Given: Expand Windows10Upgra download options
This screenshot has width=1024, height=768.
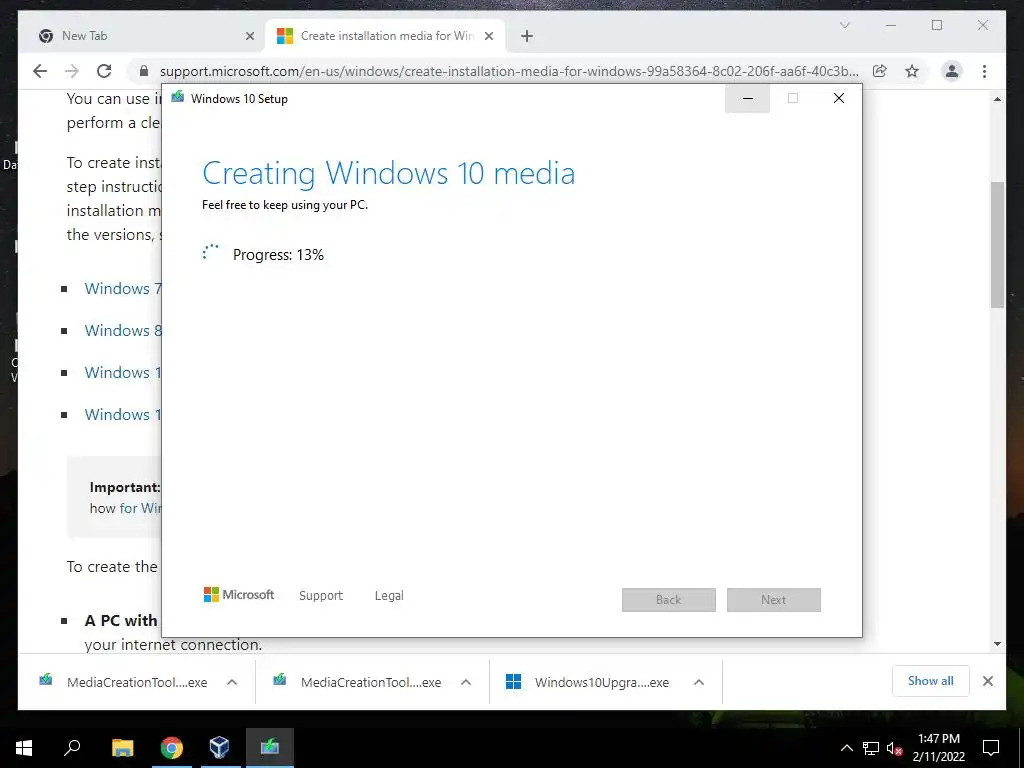Looking at the screenshot, I should click(699, 682).
